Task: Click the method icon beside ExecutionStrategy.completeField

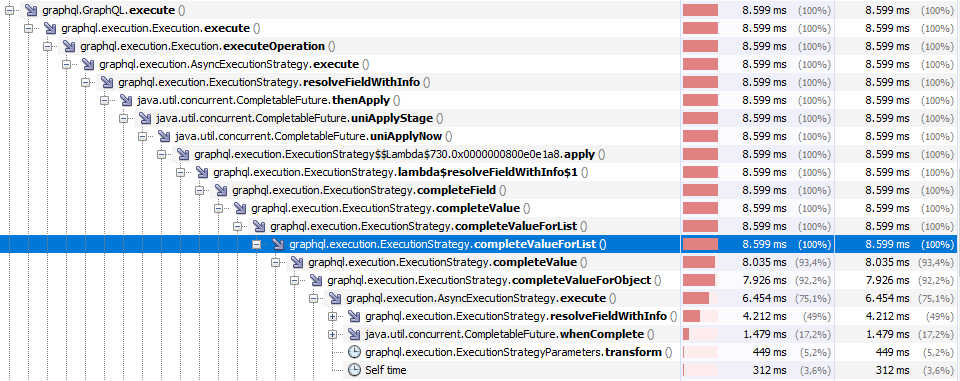Action: pyautogui.click(x=221, y=190)
